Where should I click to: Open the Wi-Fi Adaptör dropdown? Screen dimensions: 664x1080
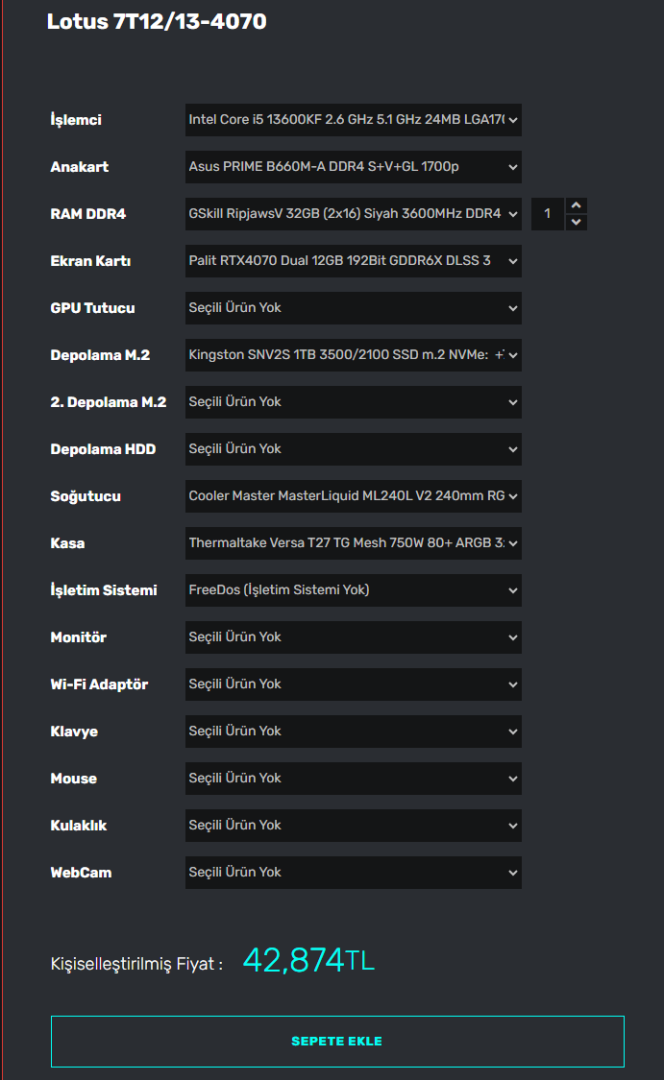(x=353, y=684)
